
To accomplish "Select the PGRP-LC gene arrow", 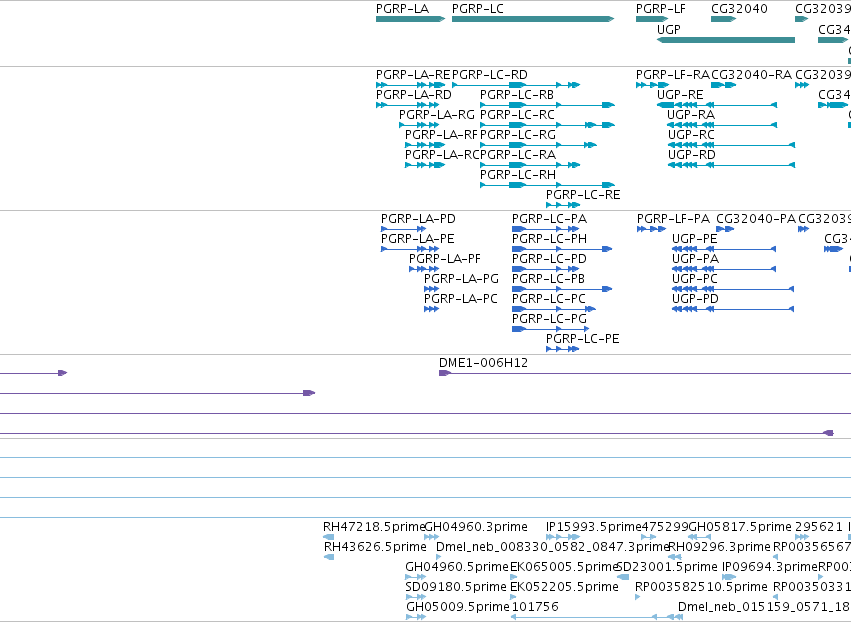I will [533, 19].
